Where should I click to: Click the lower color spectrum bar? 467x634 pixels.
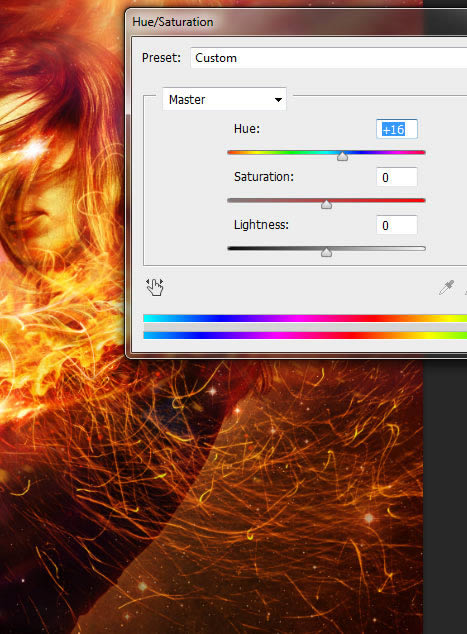pyautogui.click(x=305, y=335)
